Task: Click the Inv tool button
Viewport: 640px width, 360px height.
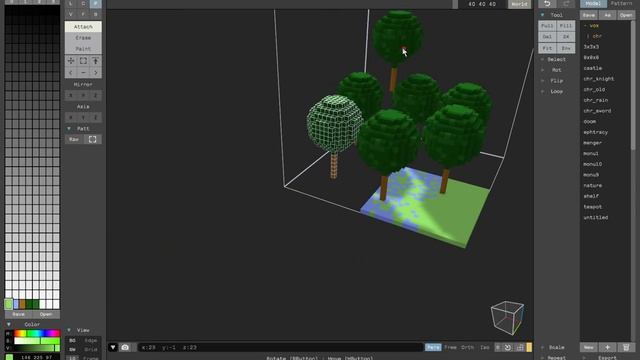Action: (566, 48)
